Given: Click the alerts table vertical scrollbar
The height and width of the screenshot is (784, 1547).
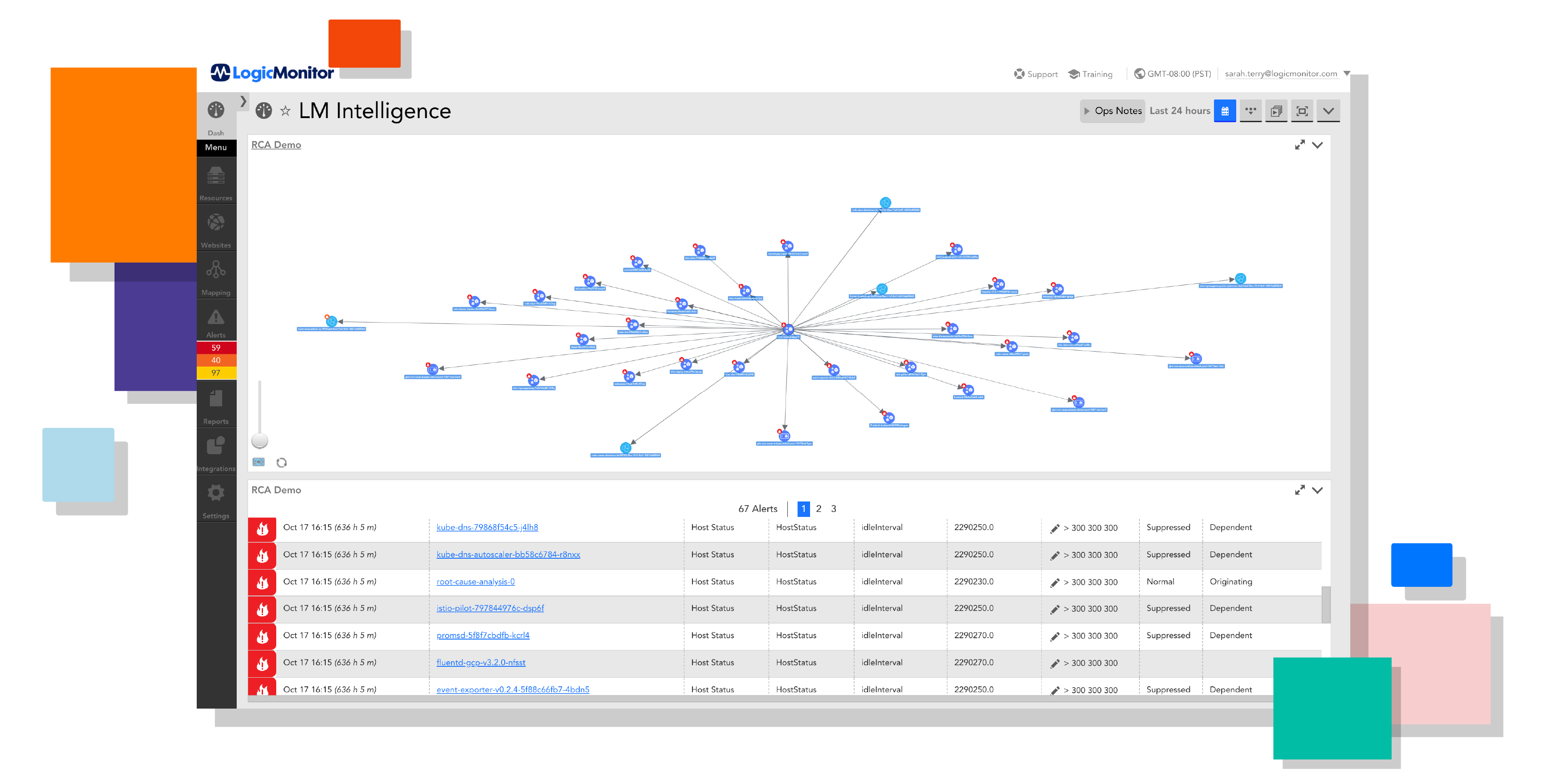Looking at the screenshot, I should click(x=1325, y=604).
